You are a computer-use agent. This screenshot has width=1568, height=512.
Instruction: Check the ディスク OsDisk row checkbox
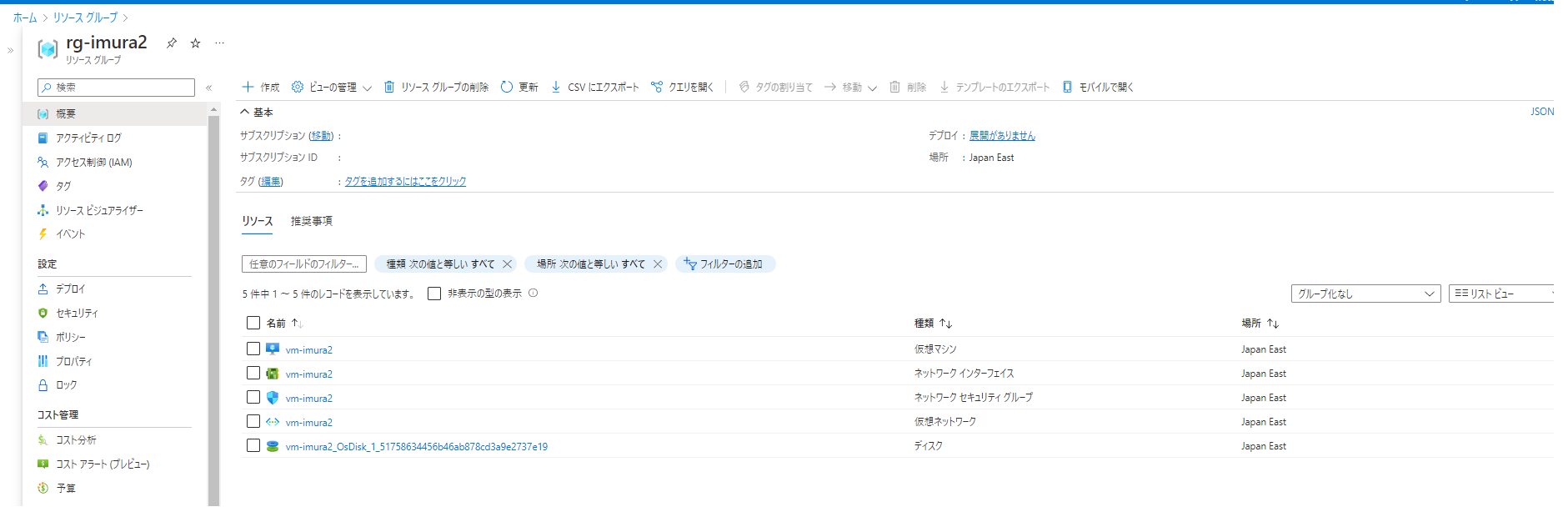pos(253,446)
